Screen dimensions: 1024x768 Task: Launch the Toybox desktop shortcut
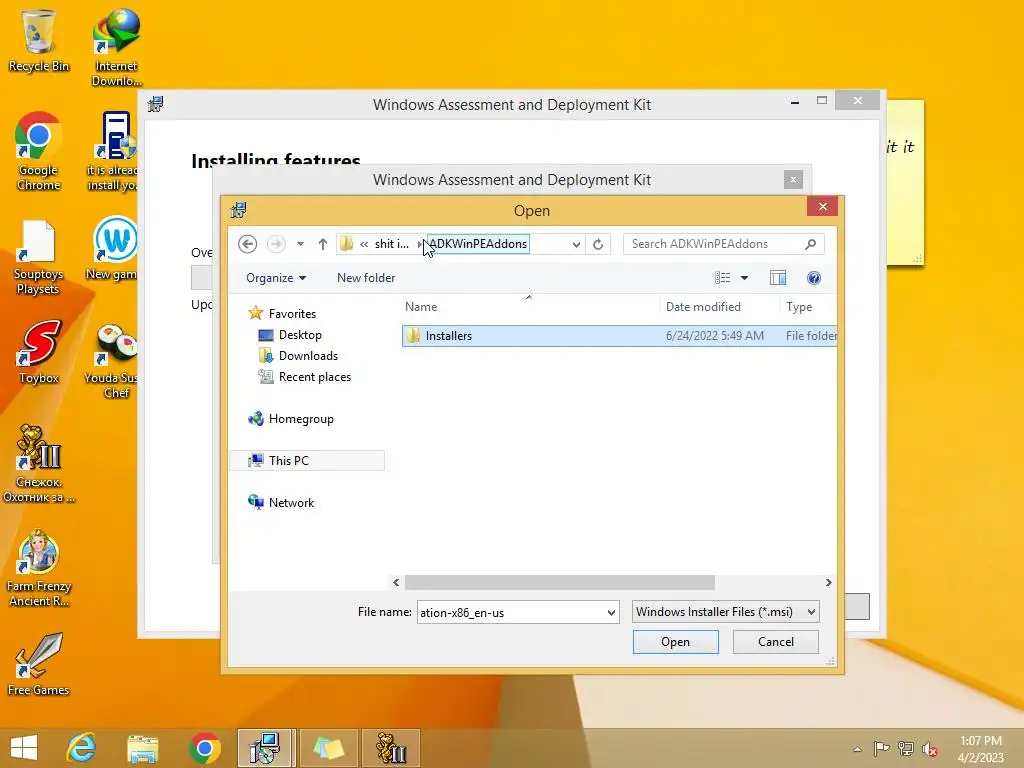point(39,351)
